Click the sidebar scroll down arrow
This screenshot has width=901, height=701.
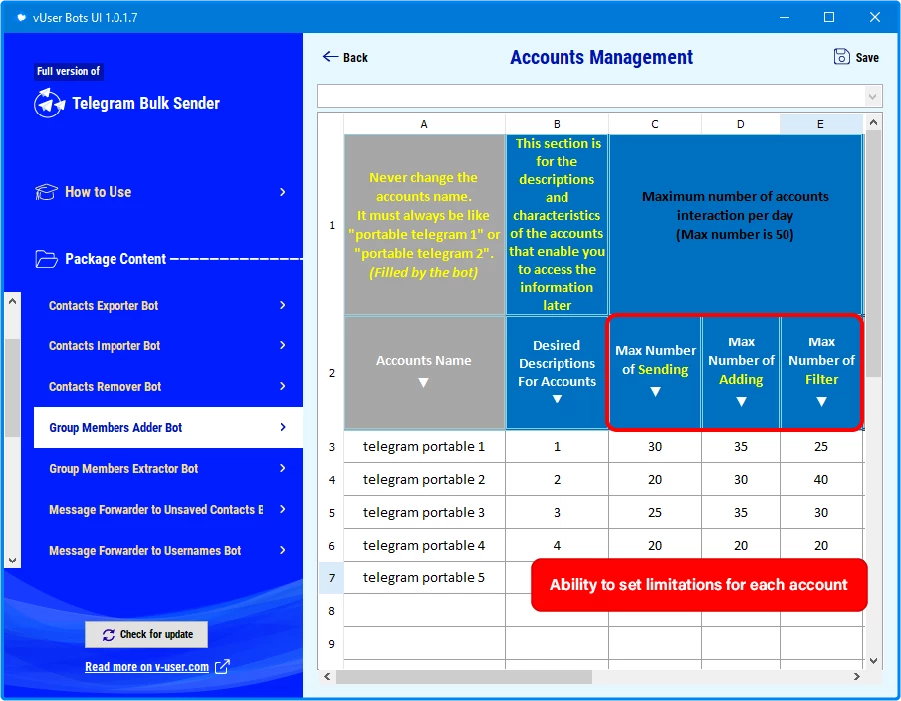click(x=13, y=560)
